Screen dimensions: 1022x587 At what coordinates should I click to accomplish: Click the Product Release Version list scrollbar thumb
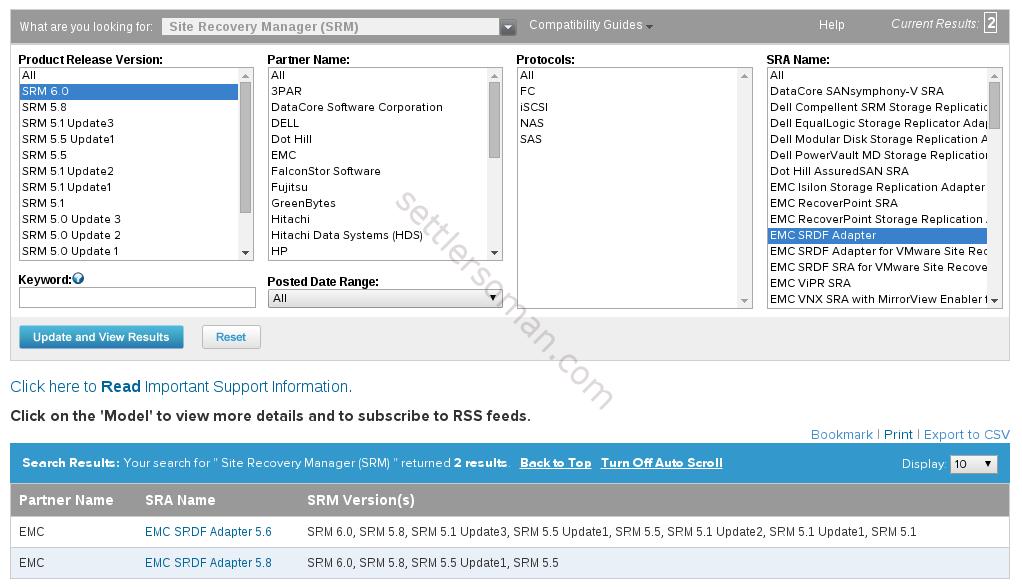coord(245,147)
